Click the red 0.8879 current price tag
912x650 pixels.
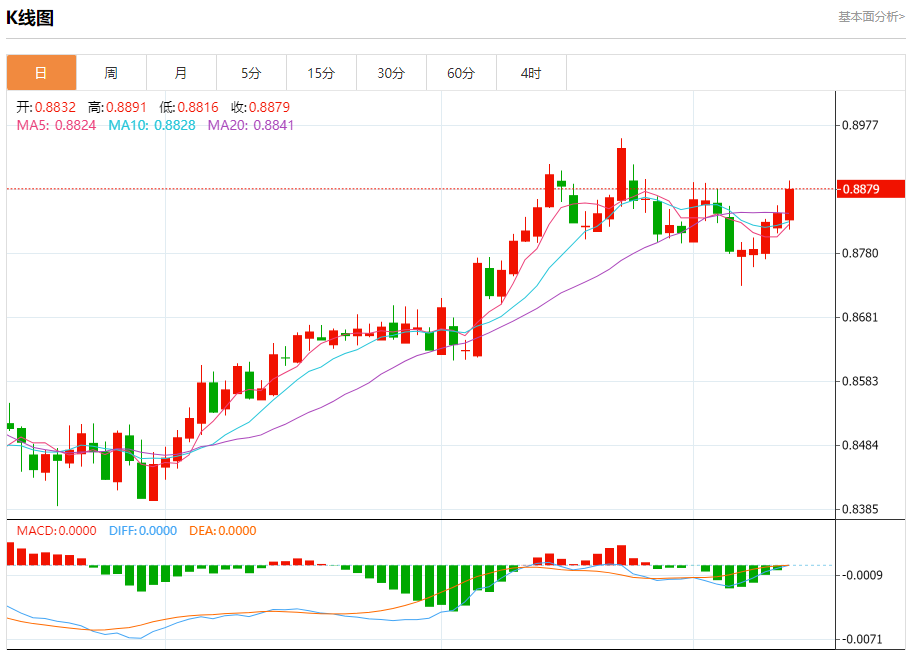(x=871, y=189)
